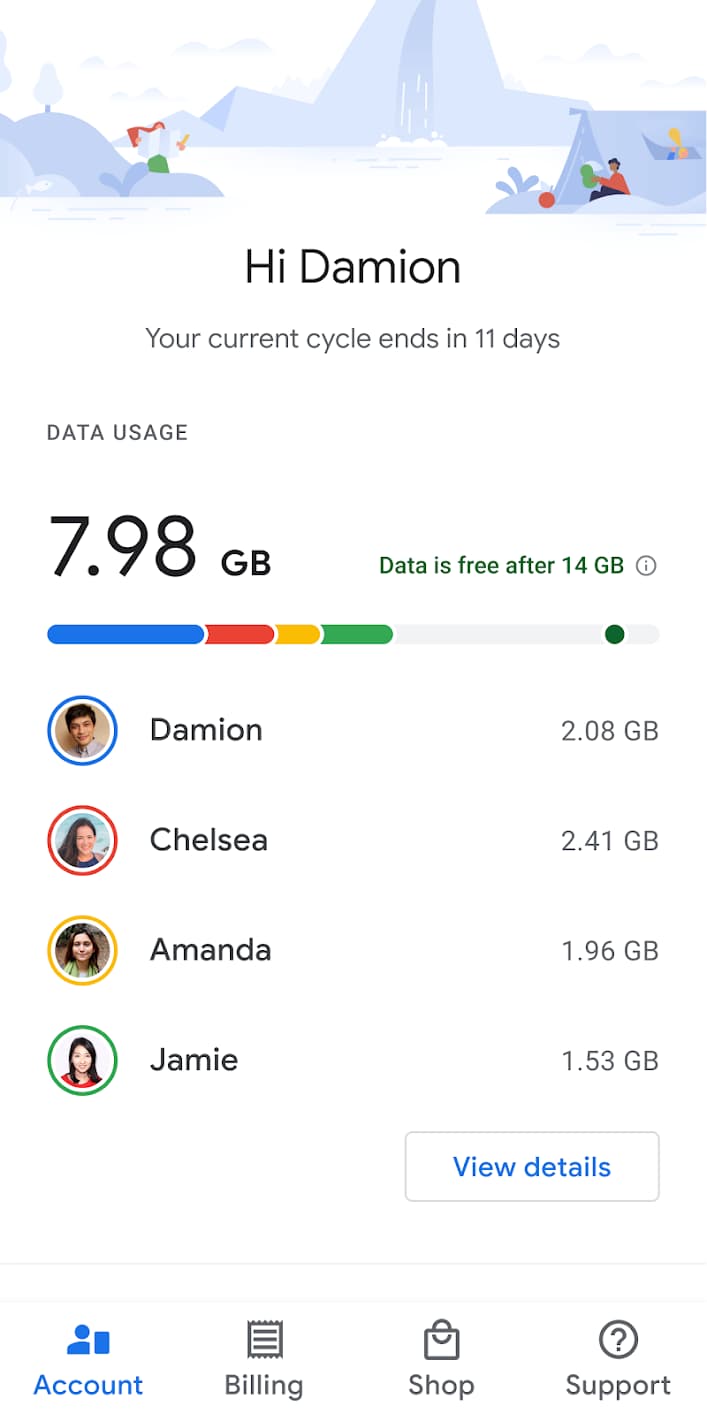Tap 'Data is free after 14 GB' text
The height and width of the screenshot is (1414, 707).
coord(501,566)
